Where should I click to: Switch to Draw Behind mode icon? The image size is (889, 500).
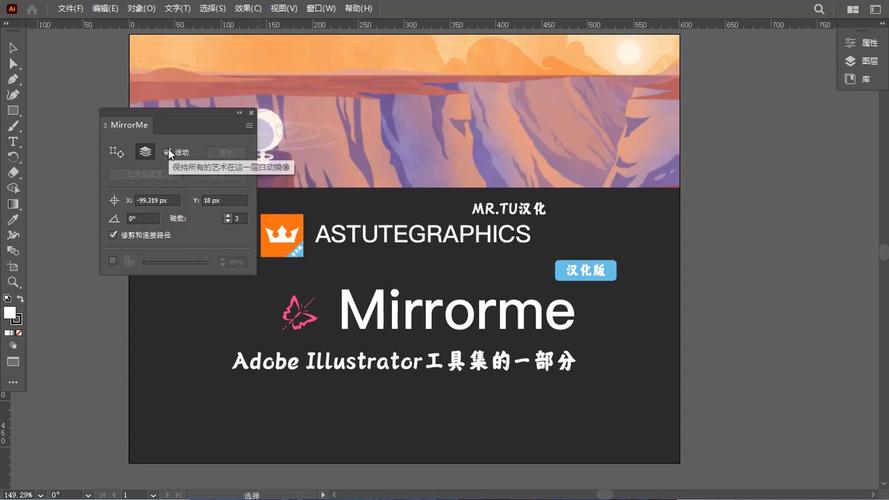13,346
